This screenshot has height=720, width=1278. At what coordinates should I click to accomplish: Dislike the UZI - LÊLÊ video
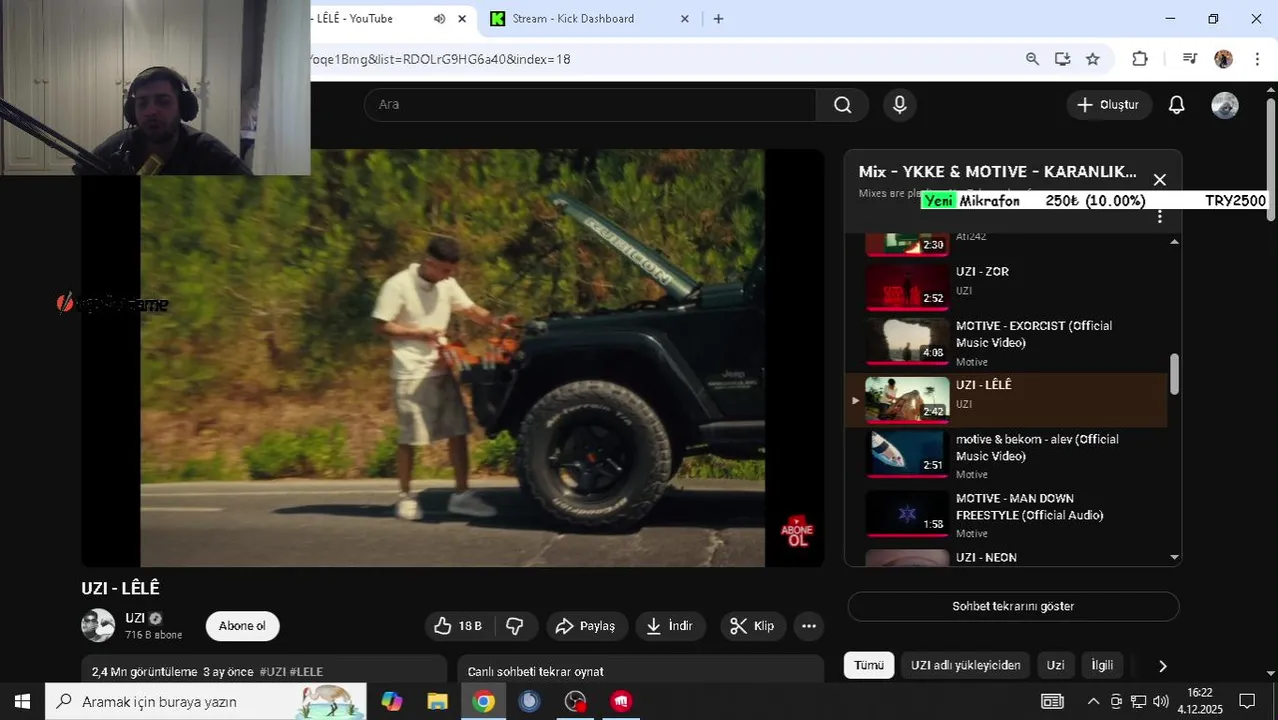[x=515, y=626]
